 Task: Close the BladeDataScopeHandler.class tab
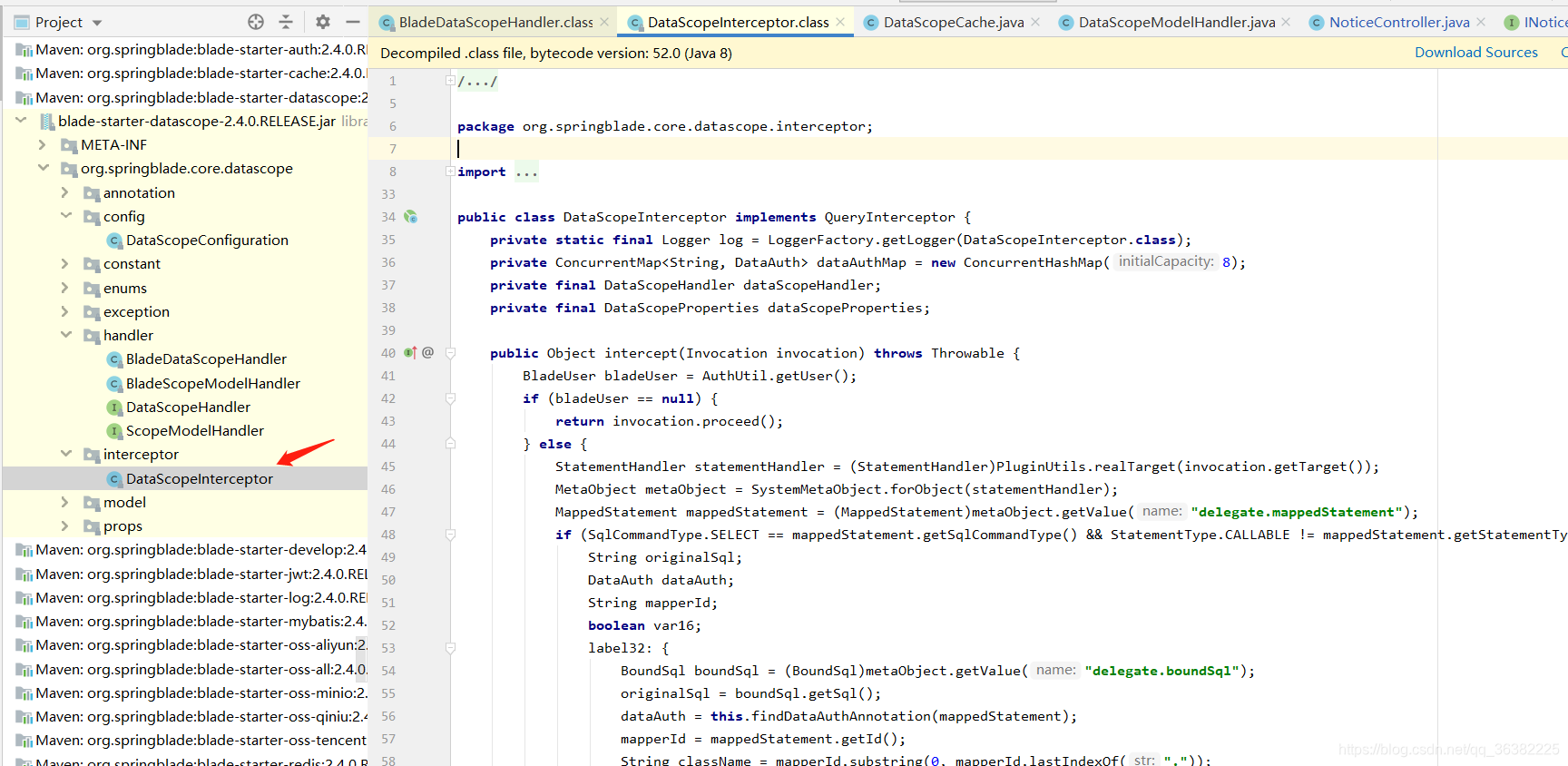pyautogui.click(x=604, y=22)
